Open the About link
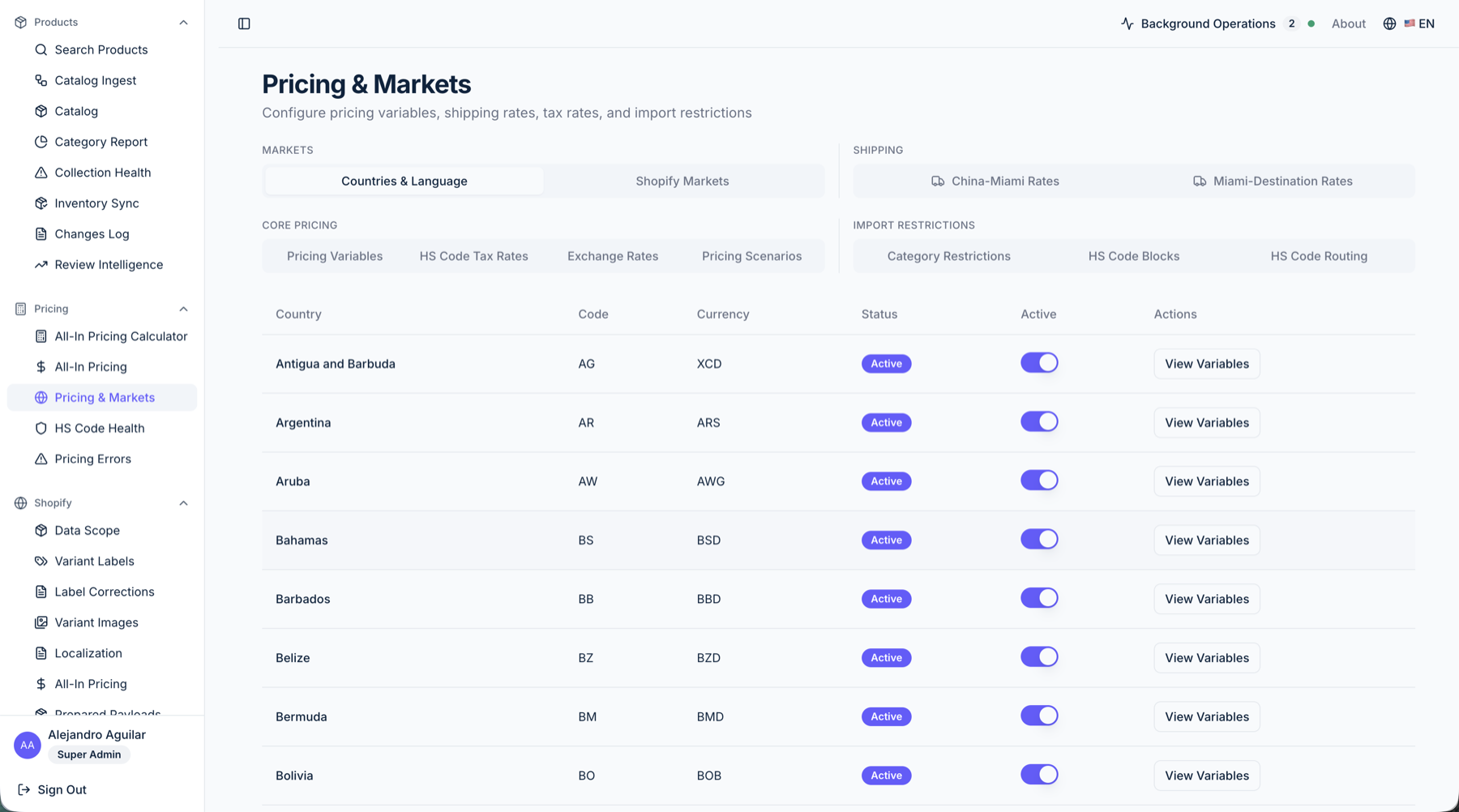Viewport: 1459px width, 812px height. pos(1348,24)
